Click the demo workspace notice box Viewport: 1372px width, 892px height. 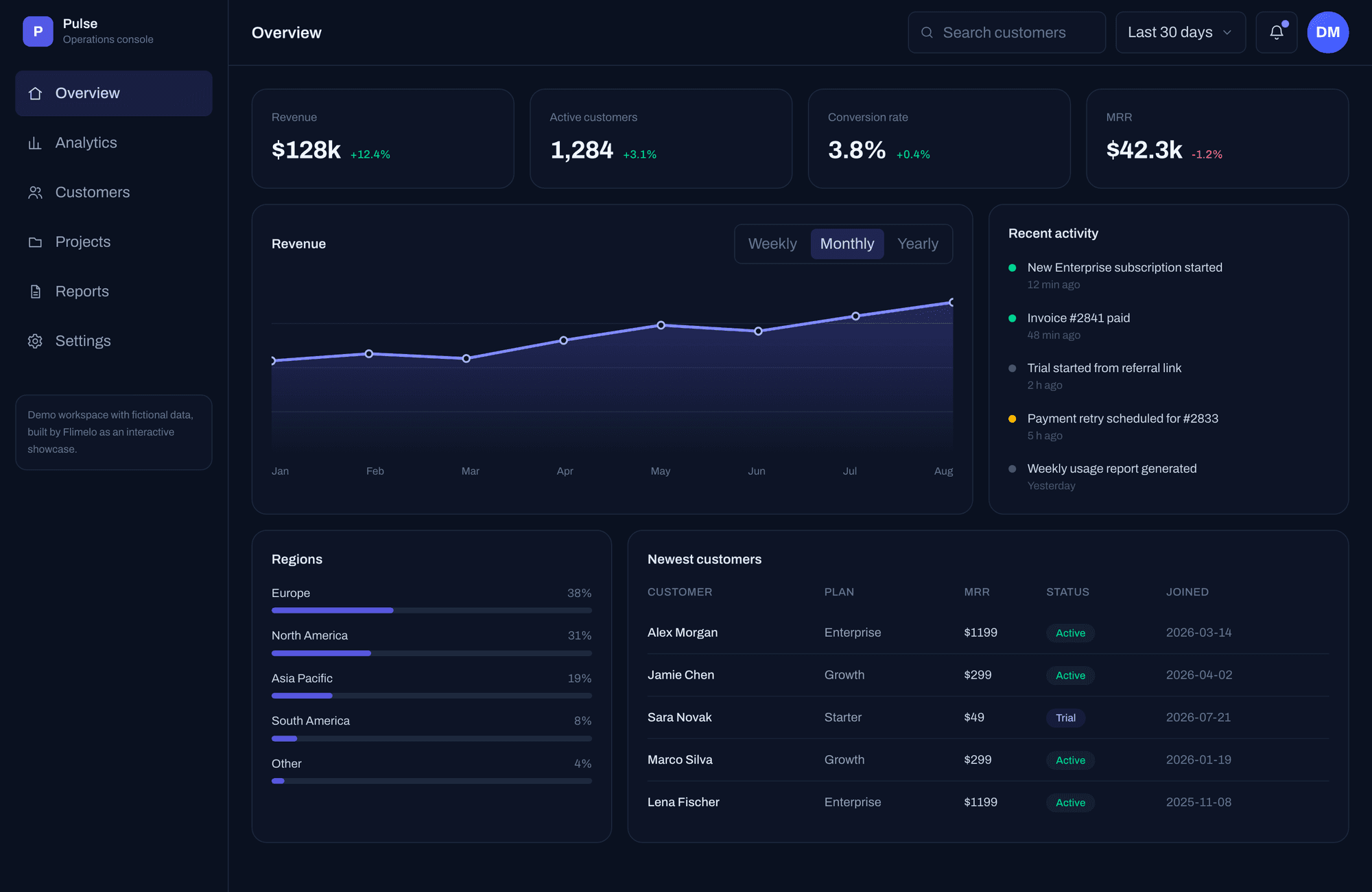114,432
